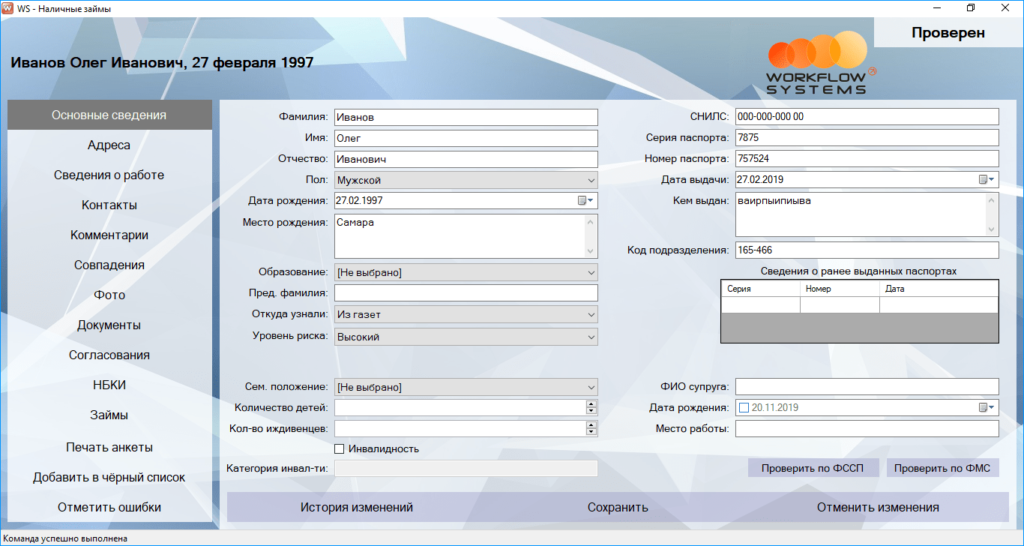The image size is (1024, 546).
Task: Enable the Инвалидность checkbox
Action: 340,449
